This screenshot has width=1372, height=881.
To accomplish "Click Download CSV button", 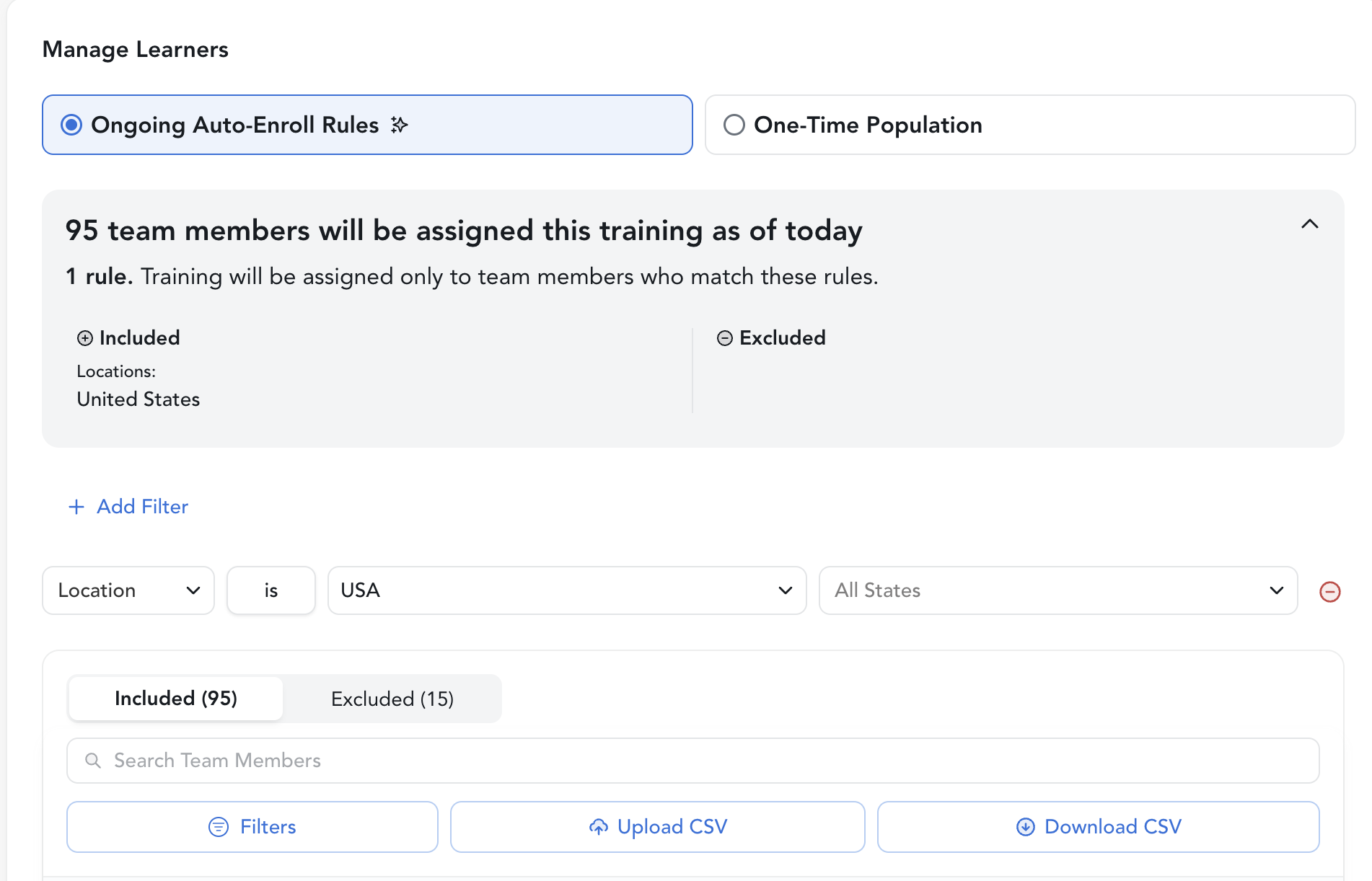I will pyautogui.click(x=1099, y=827).
